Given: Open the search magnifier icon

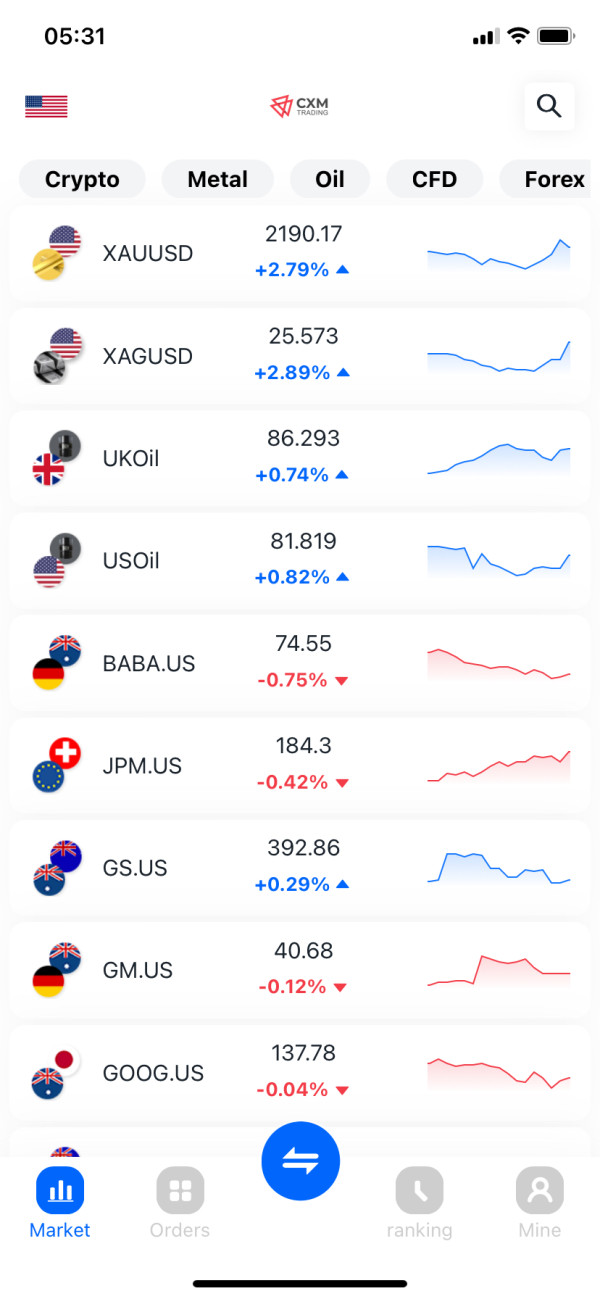Looking at the screenshot, I should (x=549, y=106).
